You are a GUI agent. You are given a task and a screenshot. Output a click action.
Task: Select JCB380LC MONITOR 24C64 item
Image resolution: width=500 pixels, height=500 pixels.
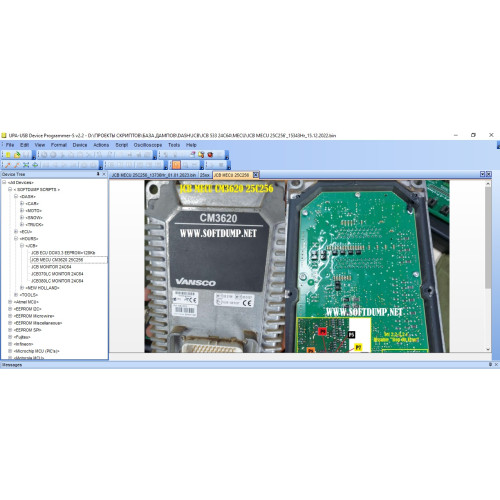tap(57, 281)
